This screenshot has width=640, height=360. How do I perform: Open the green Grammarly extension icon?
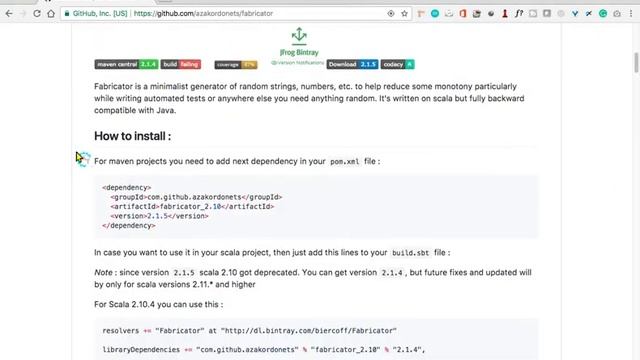603,13
